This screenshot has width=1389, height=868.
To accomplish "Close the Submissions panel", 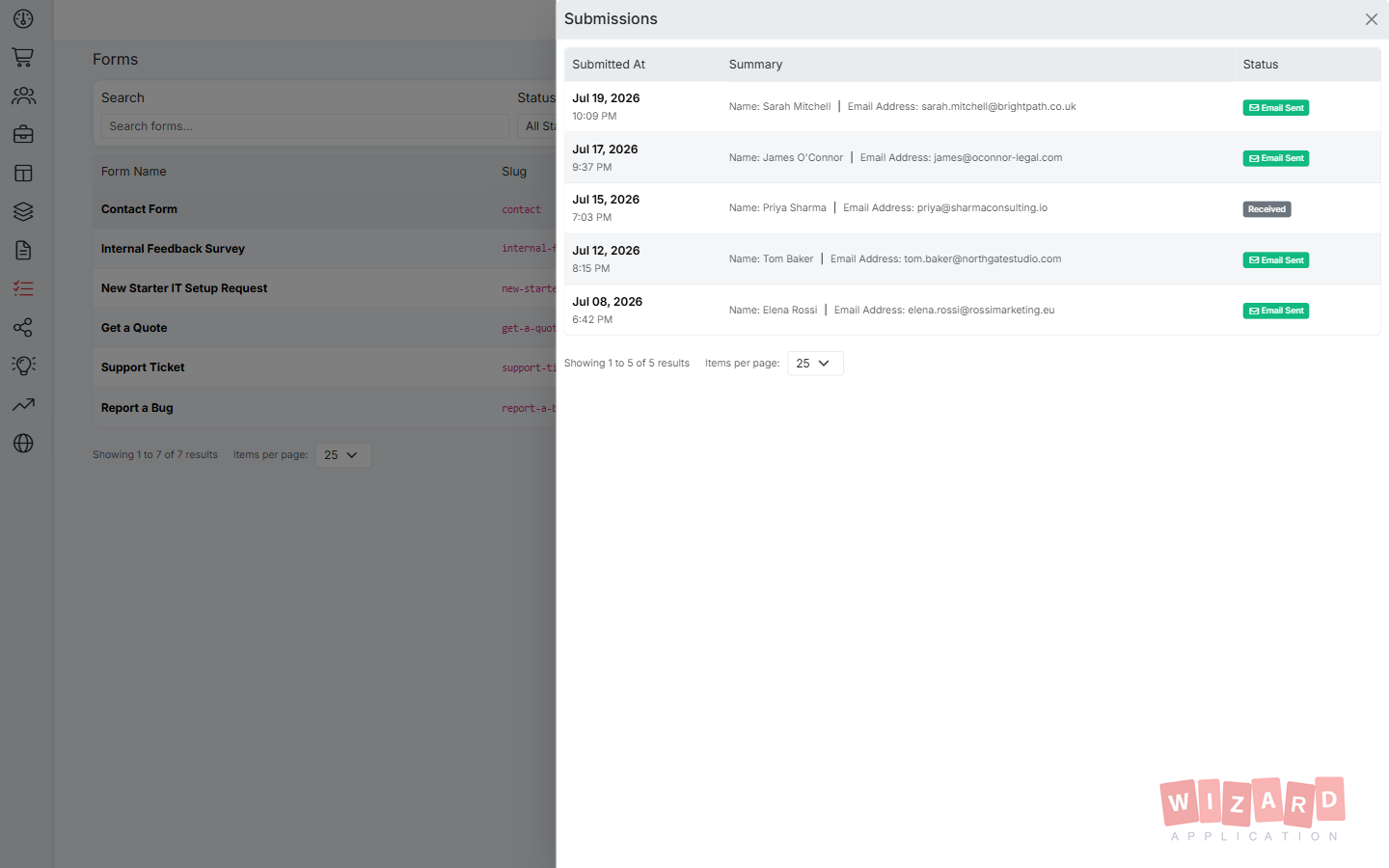I will (1371, 19).
